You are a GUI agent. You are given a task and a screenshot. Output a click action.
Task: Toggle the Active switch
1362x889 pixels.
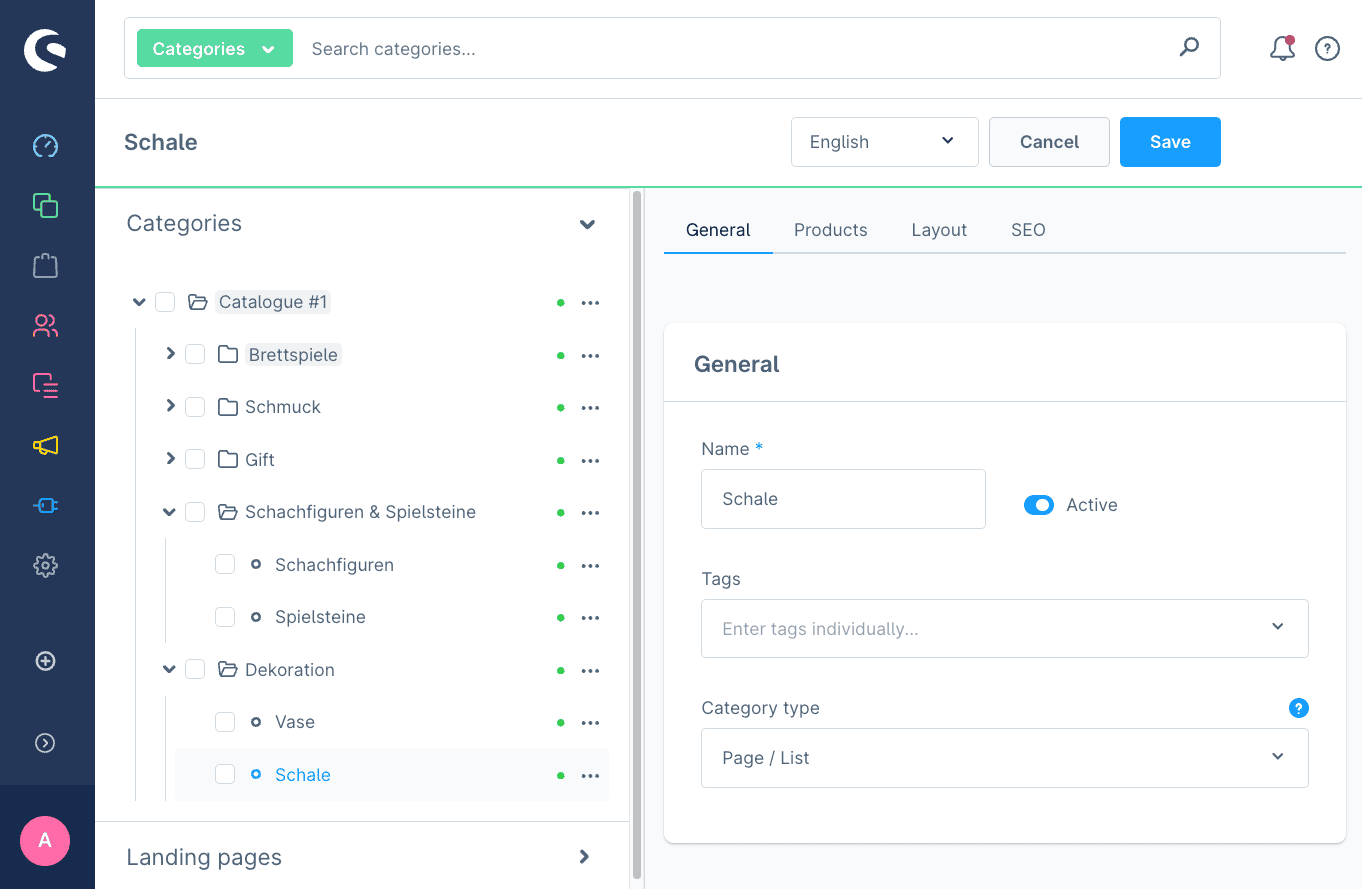[x=1039, y=505]
